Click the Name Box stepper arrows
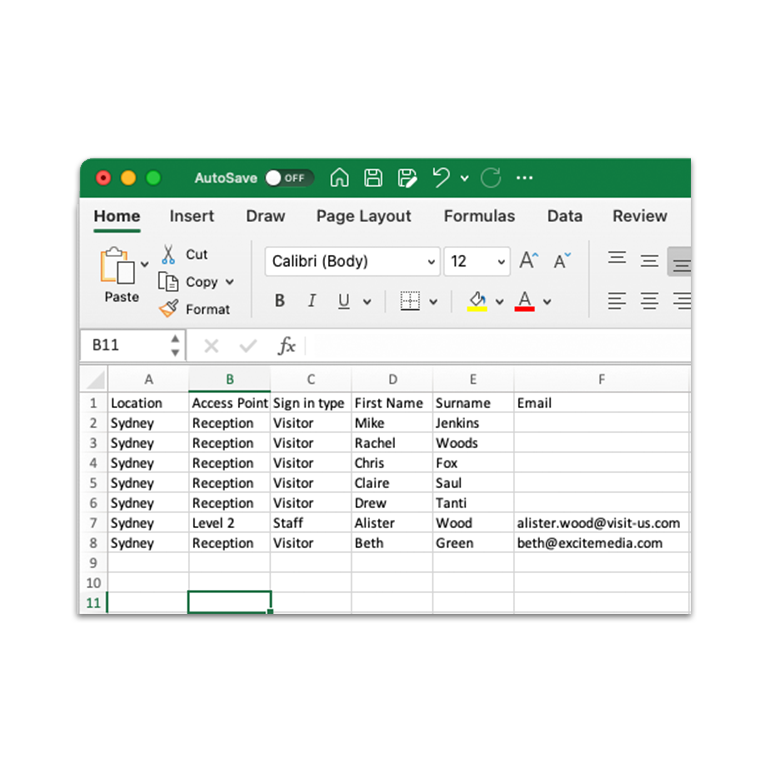This screenshot has height=768, width=768. click(x=175, y=346)
